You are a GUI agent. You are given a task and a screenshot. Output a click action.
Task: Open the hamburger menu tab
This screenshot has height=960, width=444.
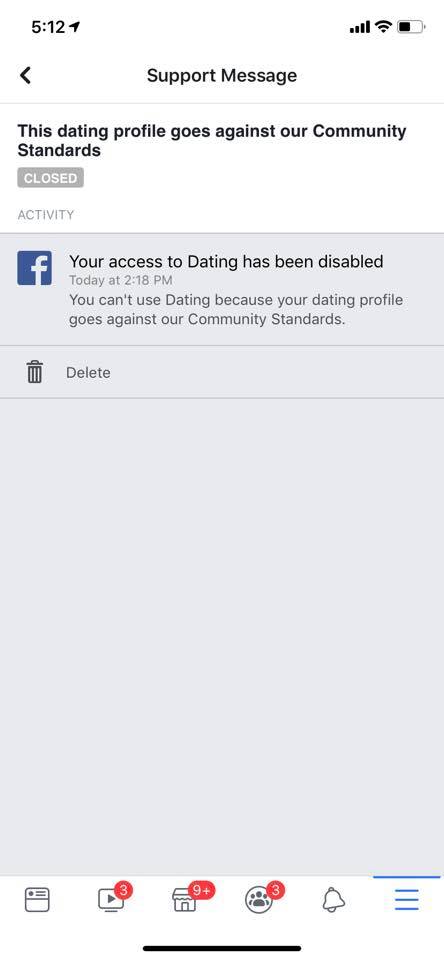tap(407, 900)
